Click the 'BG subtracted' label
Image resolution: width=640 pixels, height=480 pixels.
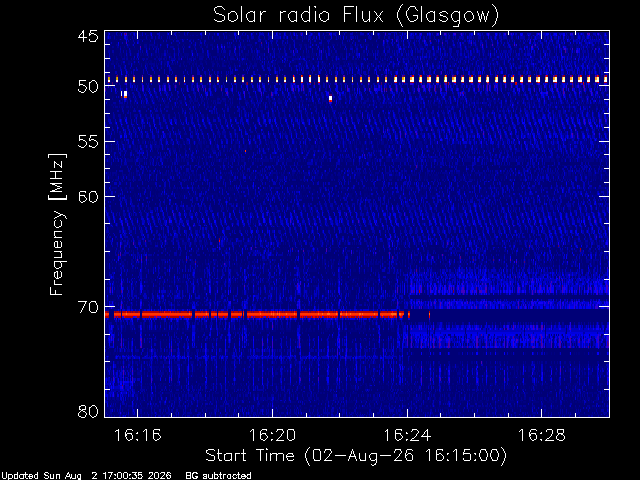coord(218,476)
